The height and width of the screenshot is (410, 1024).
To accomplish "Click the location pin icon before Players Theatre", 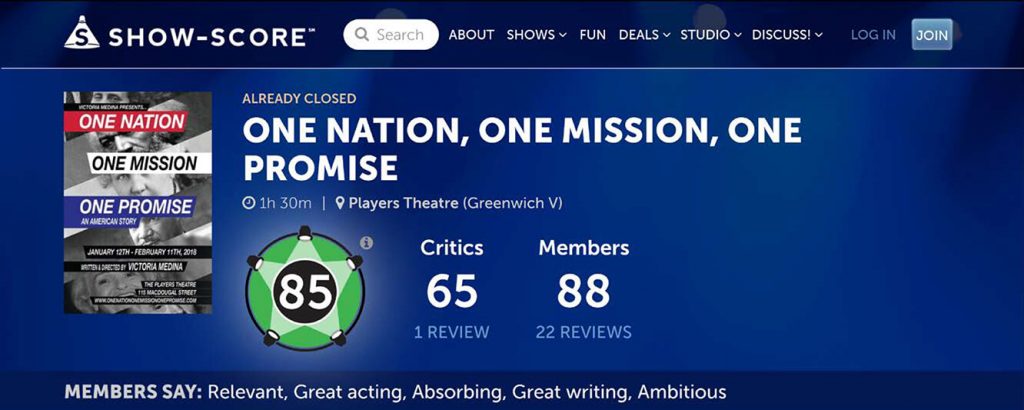I will click(340, 203).
